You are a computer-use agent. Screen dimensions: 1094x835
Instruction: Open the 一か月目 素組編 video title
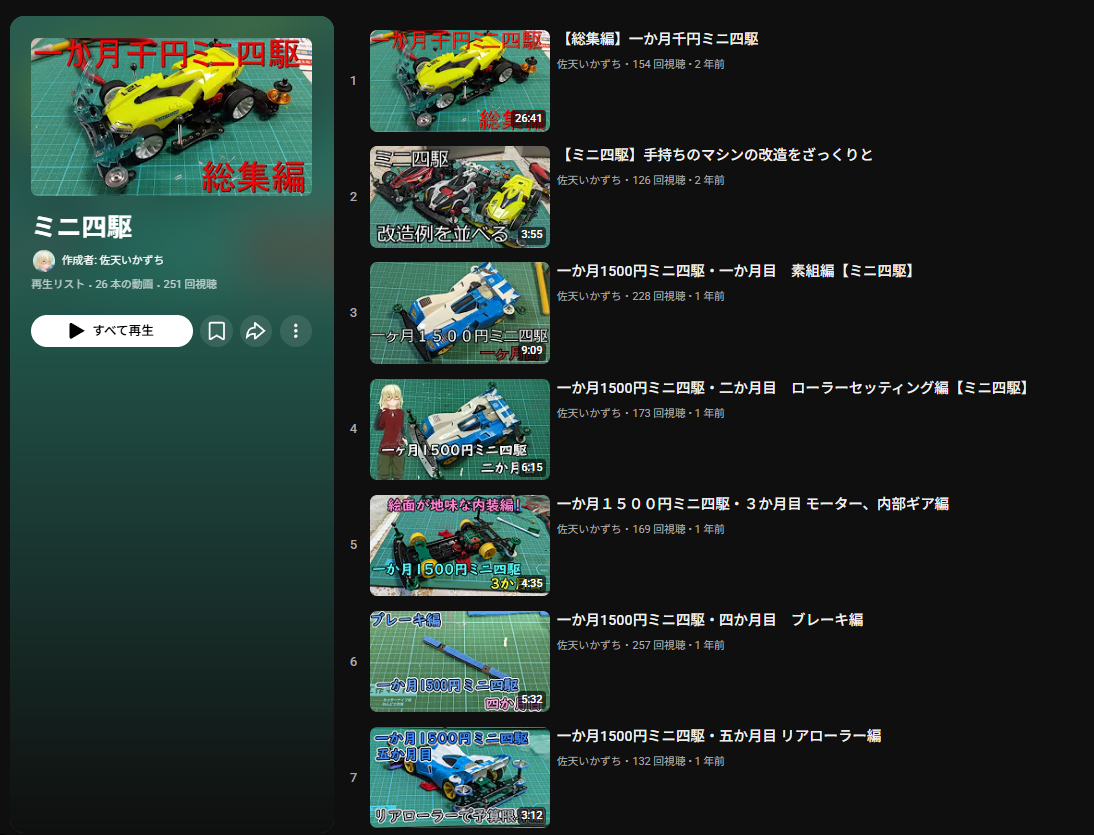point(735,271)
